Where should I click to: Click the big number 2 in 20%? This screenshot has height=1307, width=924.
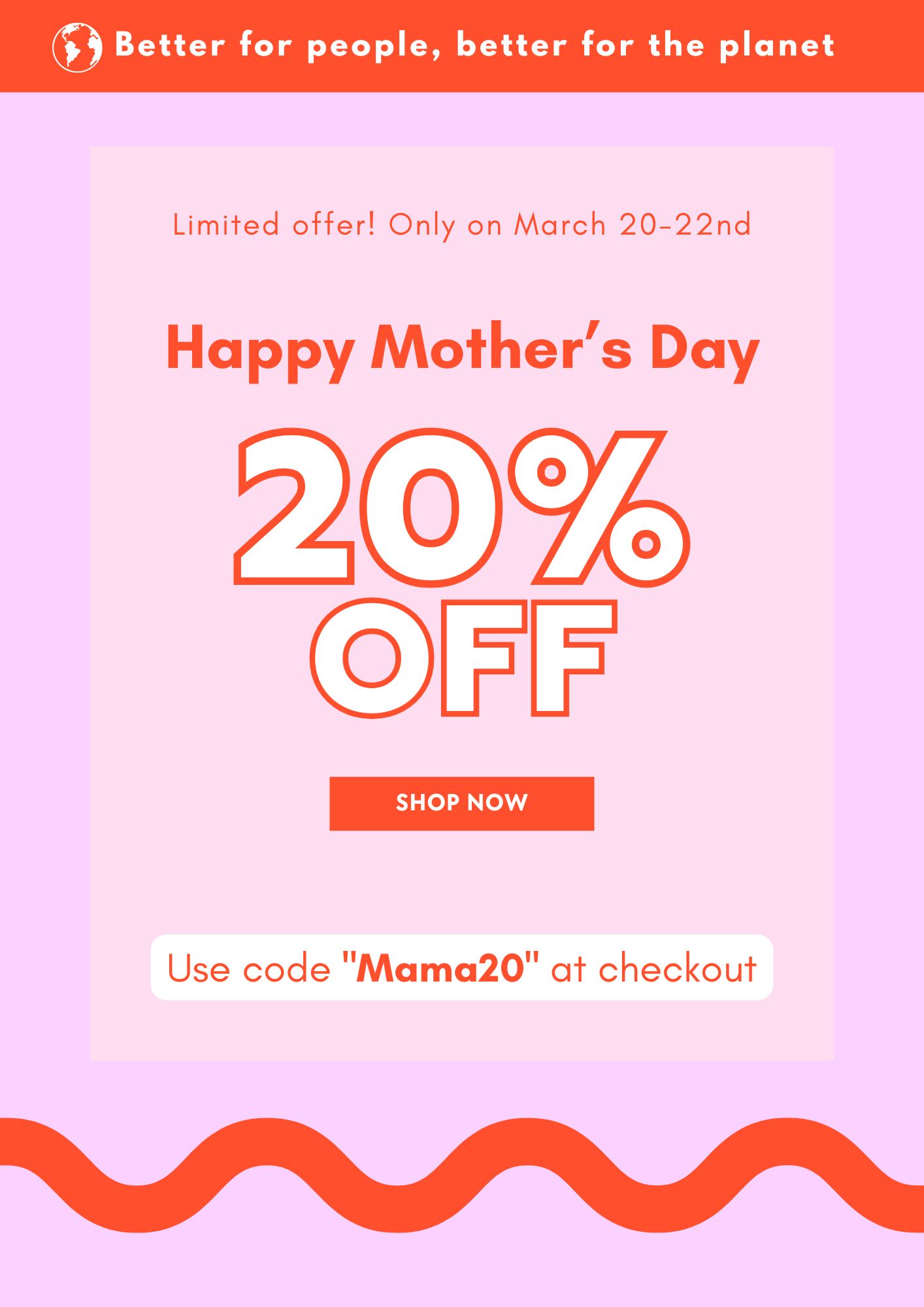[293, 506]
